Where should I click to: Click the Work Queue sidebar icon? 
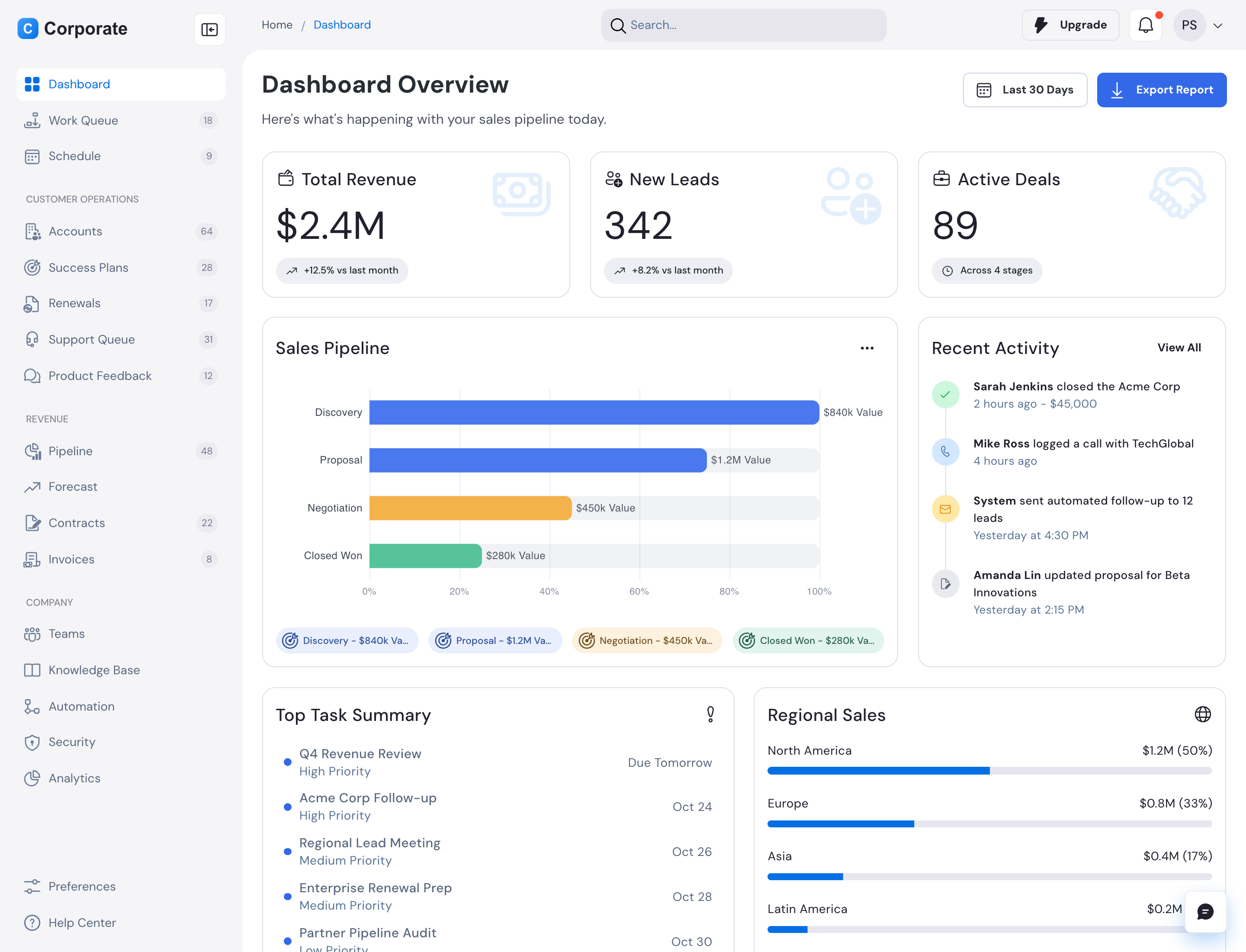click(32, 120)
